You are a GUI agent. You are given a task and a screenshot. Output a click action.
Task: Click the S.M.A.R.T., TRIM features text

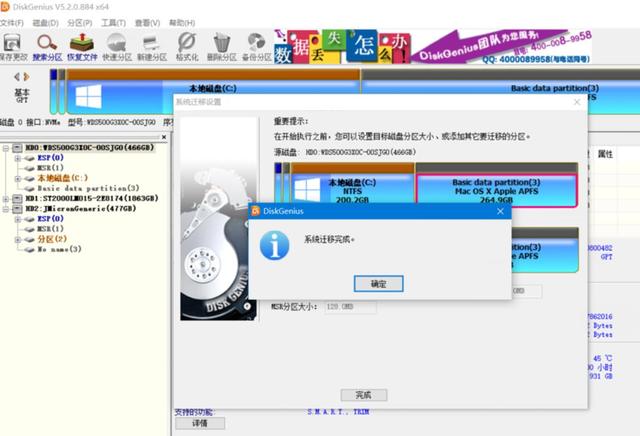click(x=338, y=412)
